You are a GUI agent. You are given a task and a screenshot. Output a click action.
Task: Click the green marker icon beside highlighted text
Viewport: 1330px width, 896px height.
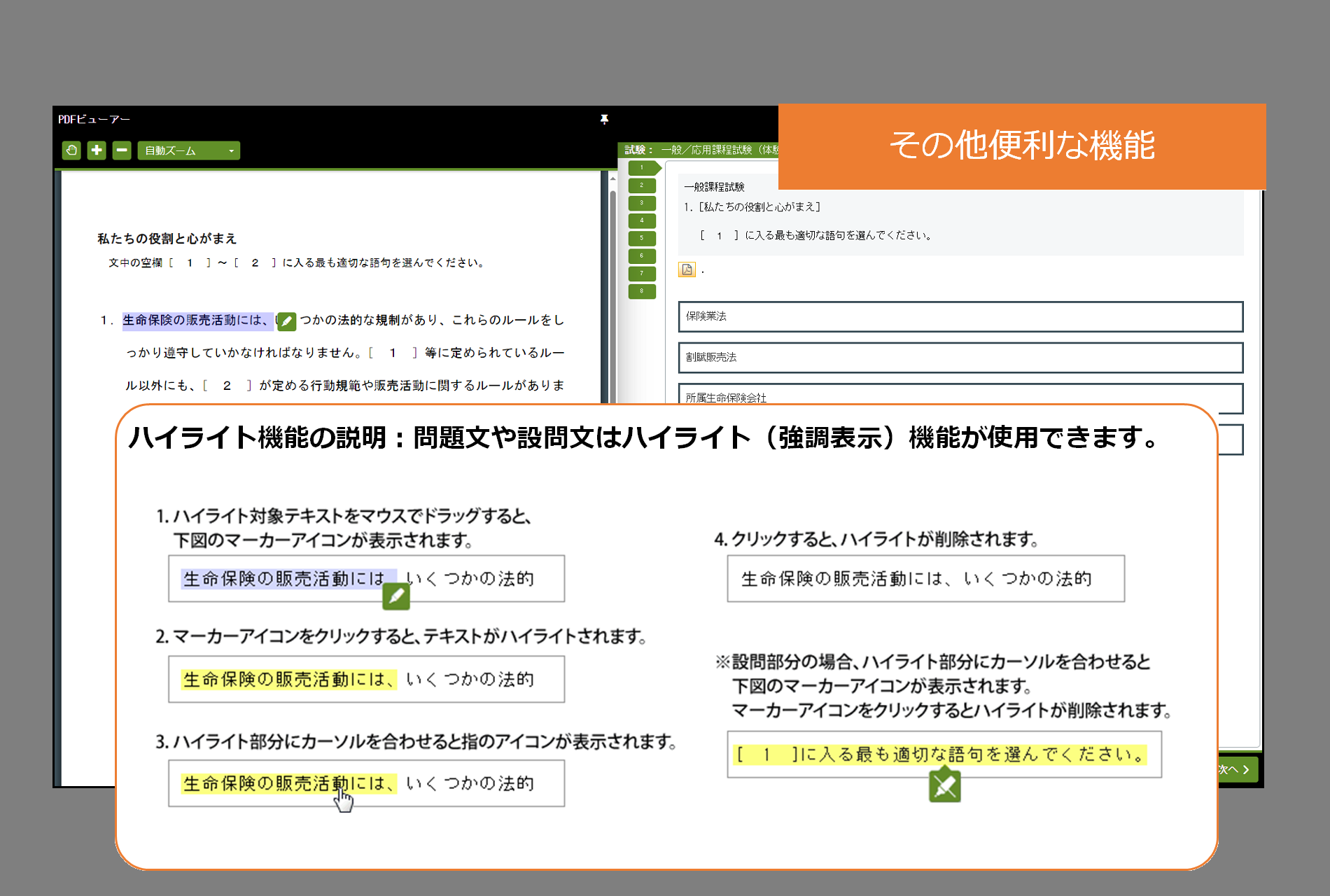(x=287, y=321)
